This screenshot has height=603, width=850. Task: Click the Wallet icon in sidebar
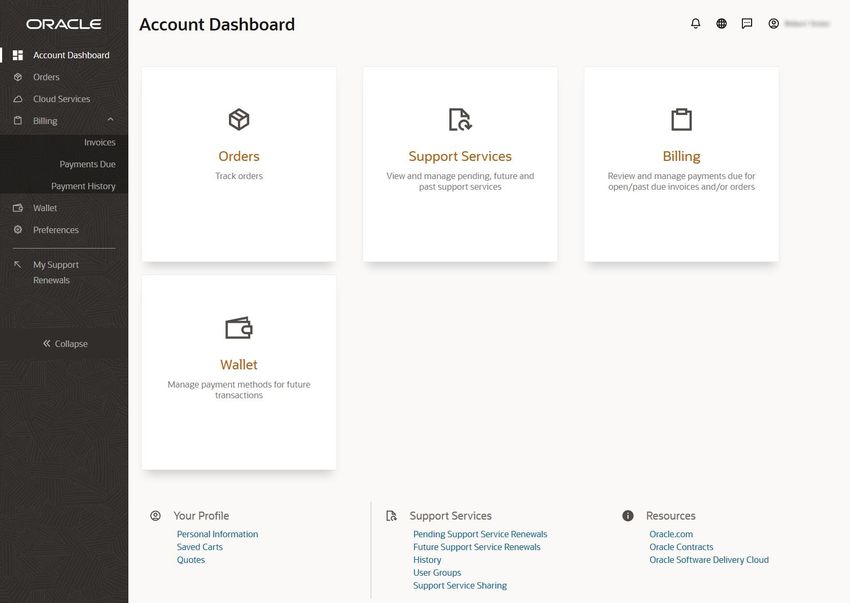pyautogui.click(x=18, y=208)
